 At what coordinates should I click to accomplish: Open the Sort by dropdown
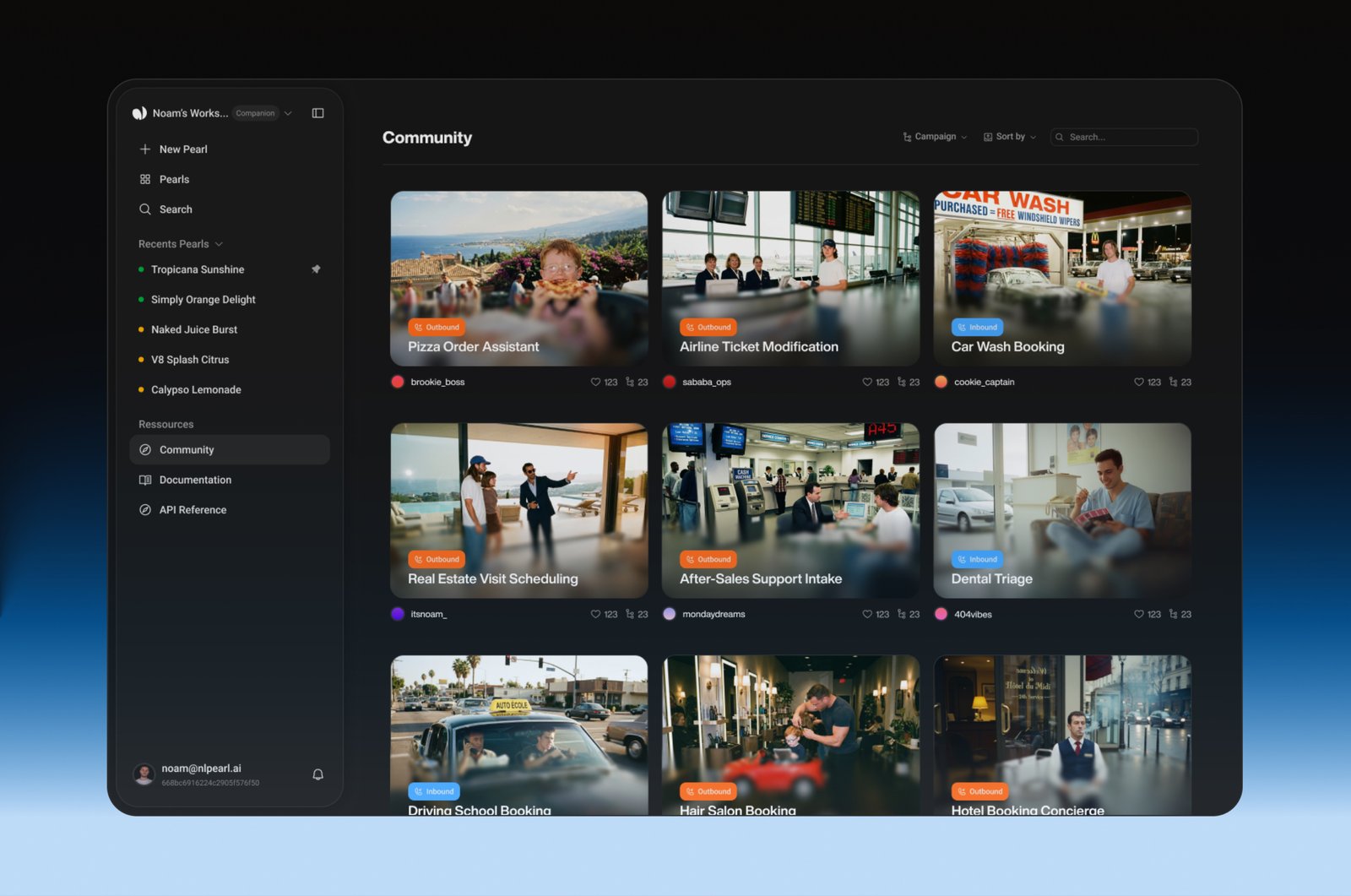[1010, 137]
